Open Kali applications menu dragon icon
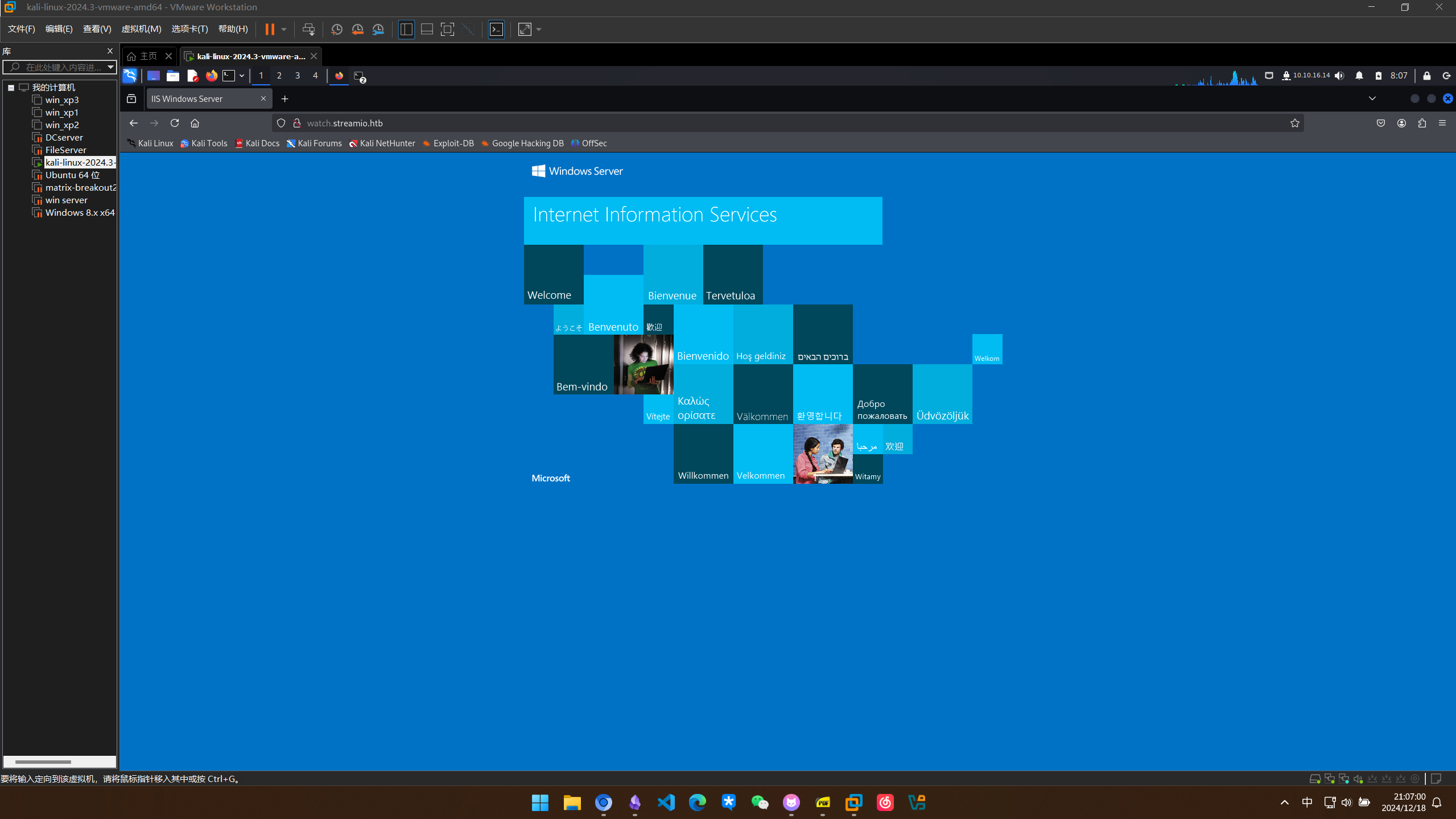The image size is (1456, 819). [x=130, y=75]
